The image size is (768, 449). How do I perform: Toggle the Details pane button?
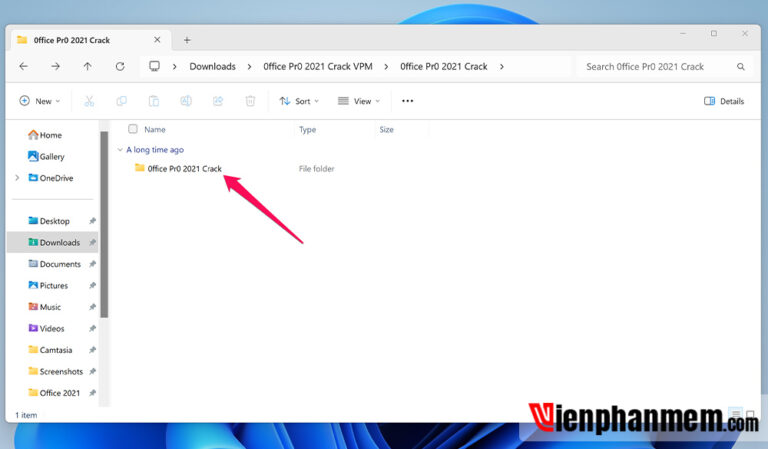(x=724, y=101)
